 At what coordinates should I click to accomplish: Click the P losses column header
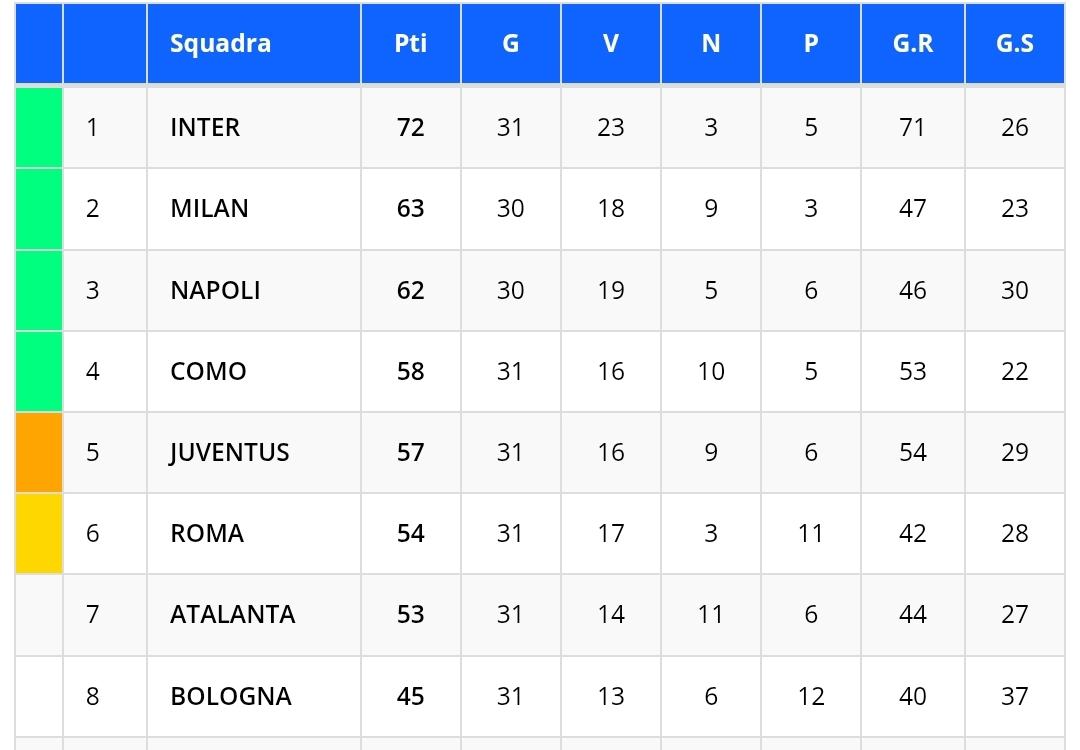point(810,44)
